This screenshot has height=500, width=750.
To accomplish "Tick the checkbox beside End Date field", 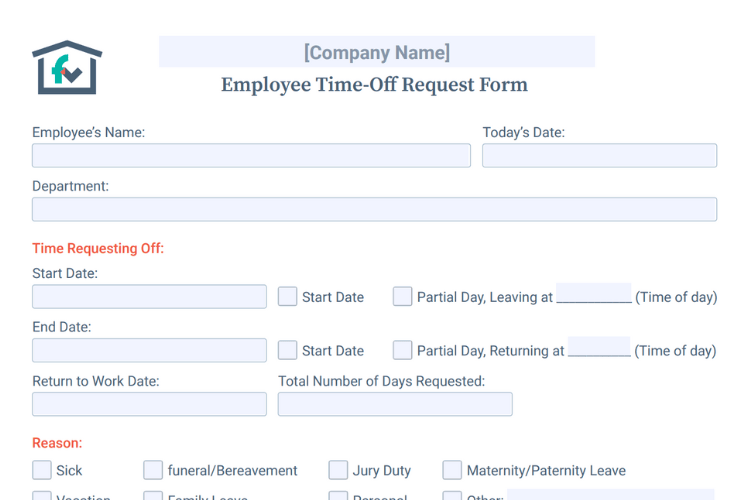I will click(x=288, y=350).
